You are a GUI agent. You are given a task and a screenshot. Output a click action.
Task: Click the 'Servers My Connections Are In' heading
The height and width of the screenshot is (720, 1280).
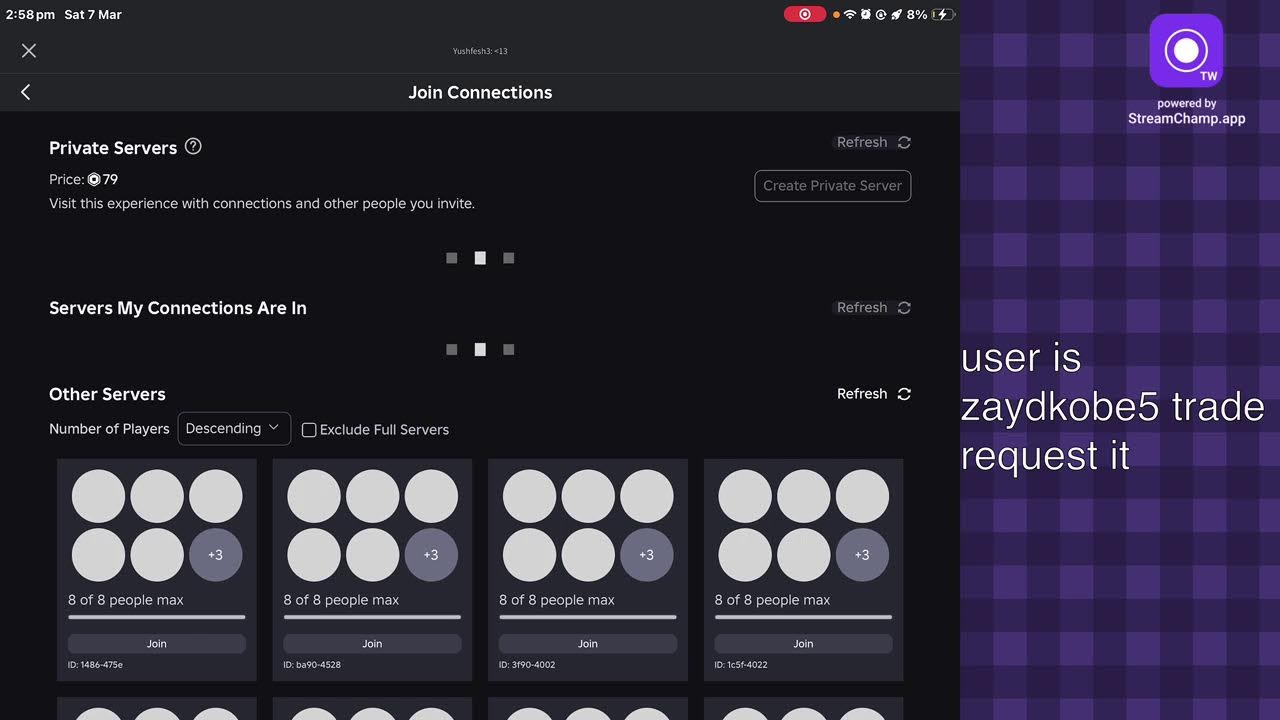tap(178, 308)
